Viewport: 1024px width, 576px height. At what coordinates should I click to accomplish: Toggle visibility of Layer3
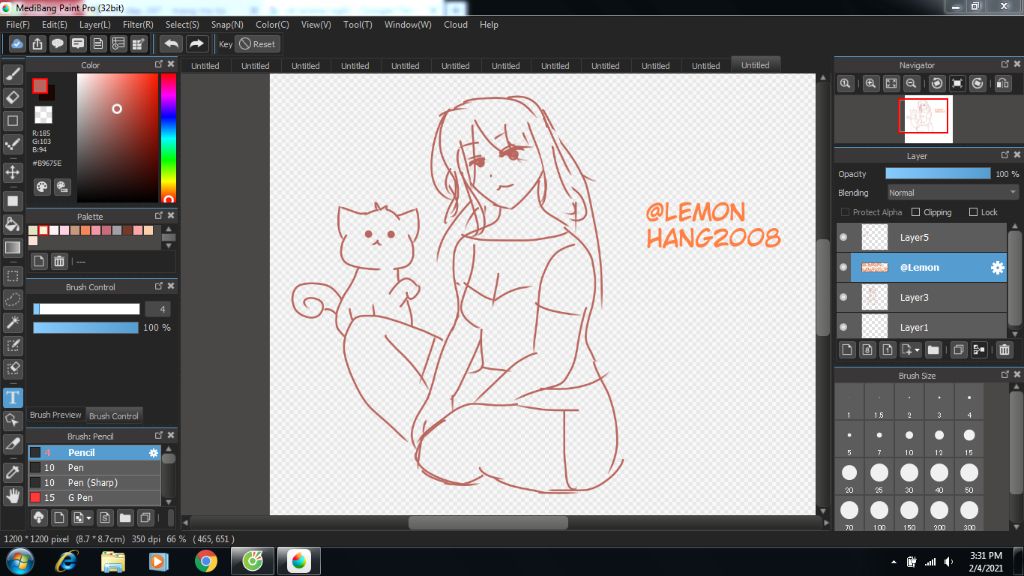click(x=843, y=297)
